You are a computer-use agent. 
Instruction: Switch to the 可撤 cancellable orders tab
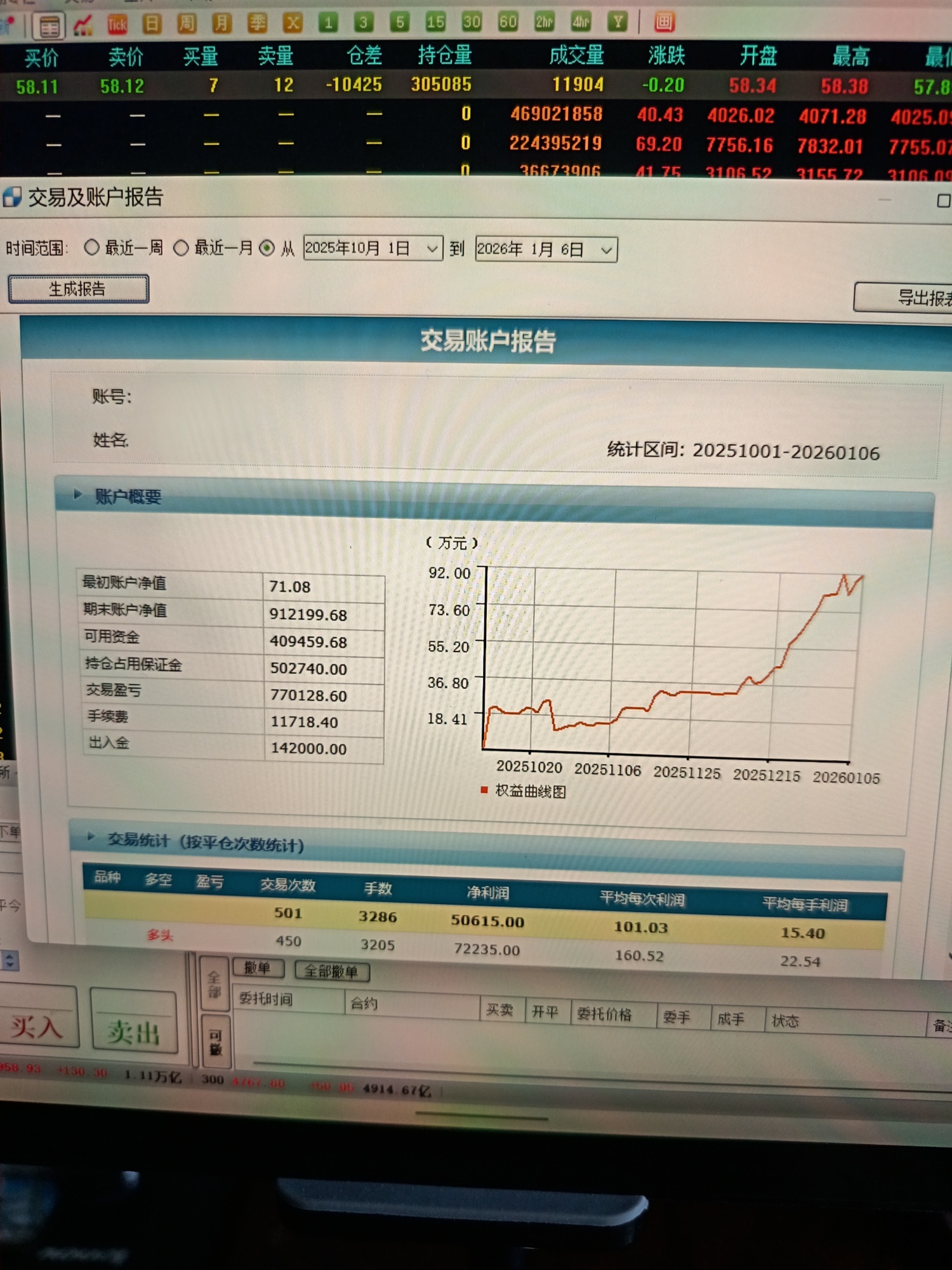216,1042
